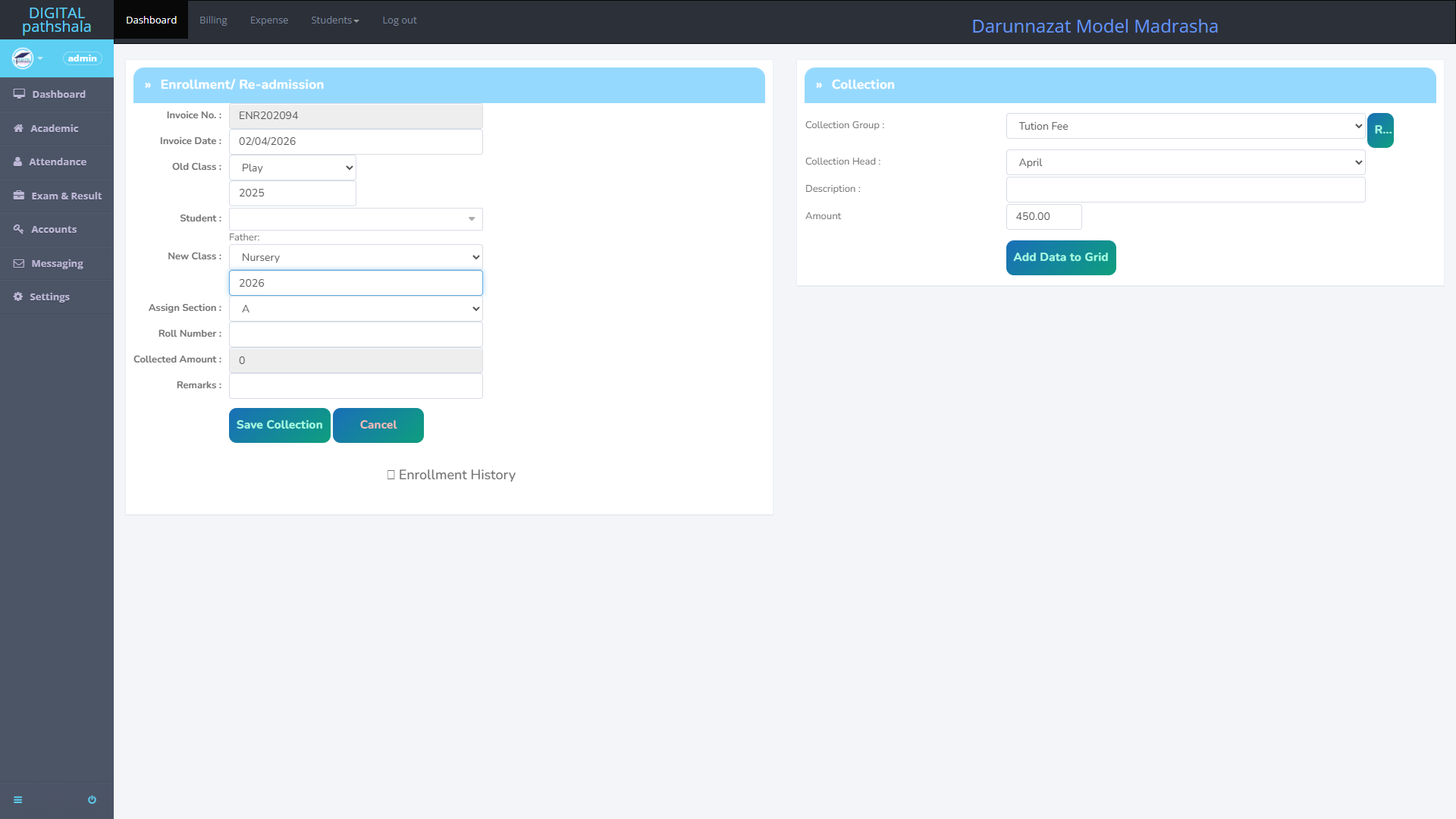1456x819 pixels.
Task: Click the Attendance person icon
Action: [x=17, y=162]
